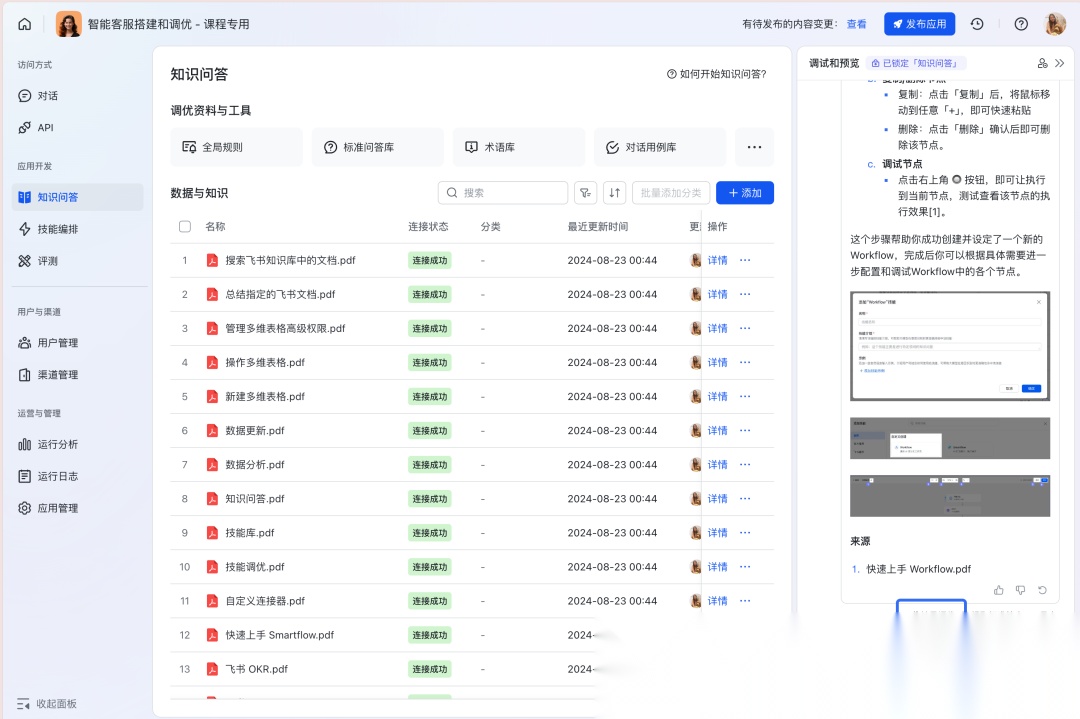Open more options for 管理多维表格高级权限.pdf
The width and height of the screenshot is (1080, 719).
tap(745, 329)
